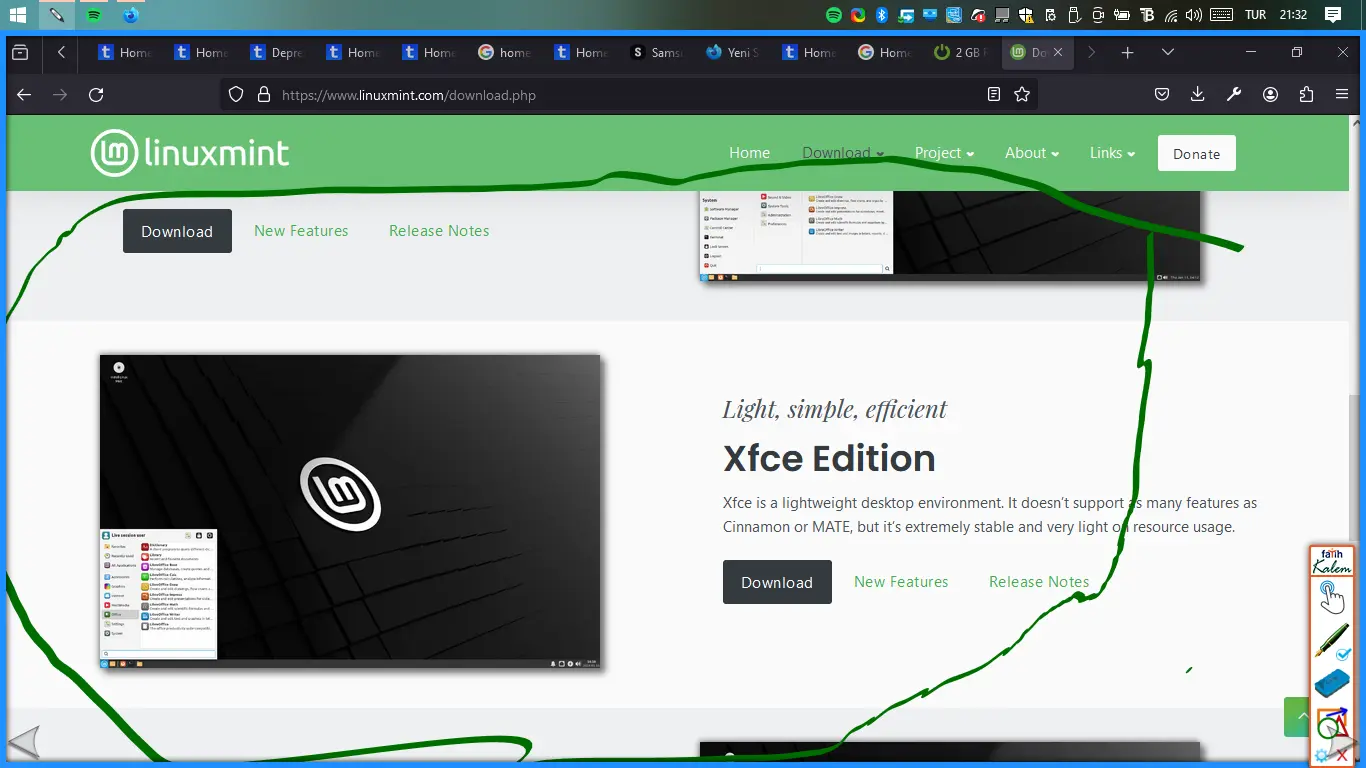Open the New Features link above the Xfce section
Image resolution: width=1366 pixels, height=768 pixels.
click(301, 231)
